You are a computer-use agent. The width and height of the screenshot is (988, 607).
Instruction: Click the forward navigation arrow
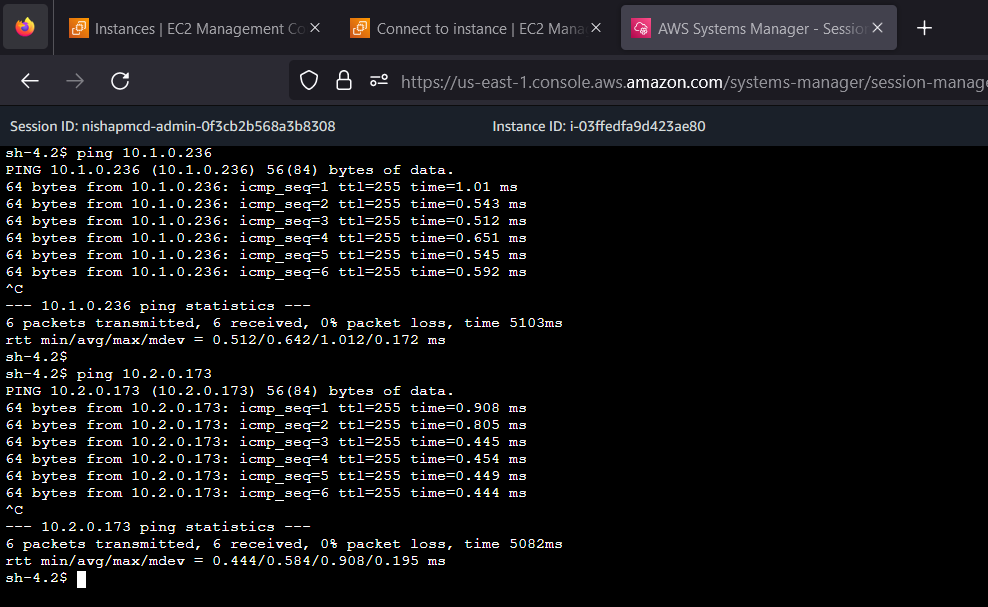coord(75,81)
